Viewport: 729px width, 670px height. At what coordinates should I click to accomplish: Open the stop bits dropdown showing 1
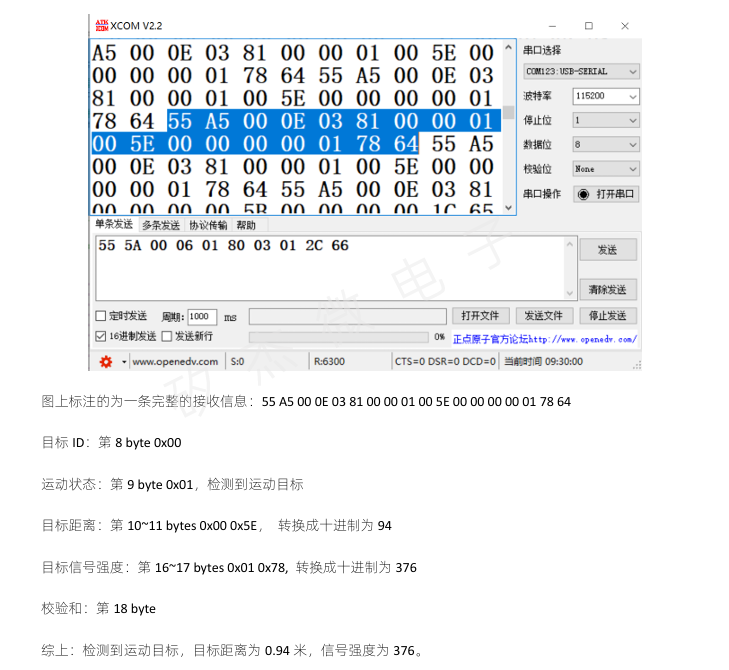tap(606, 120)
